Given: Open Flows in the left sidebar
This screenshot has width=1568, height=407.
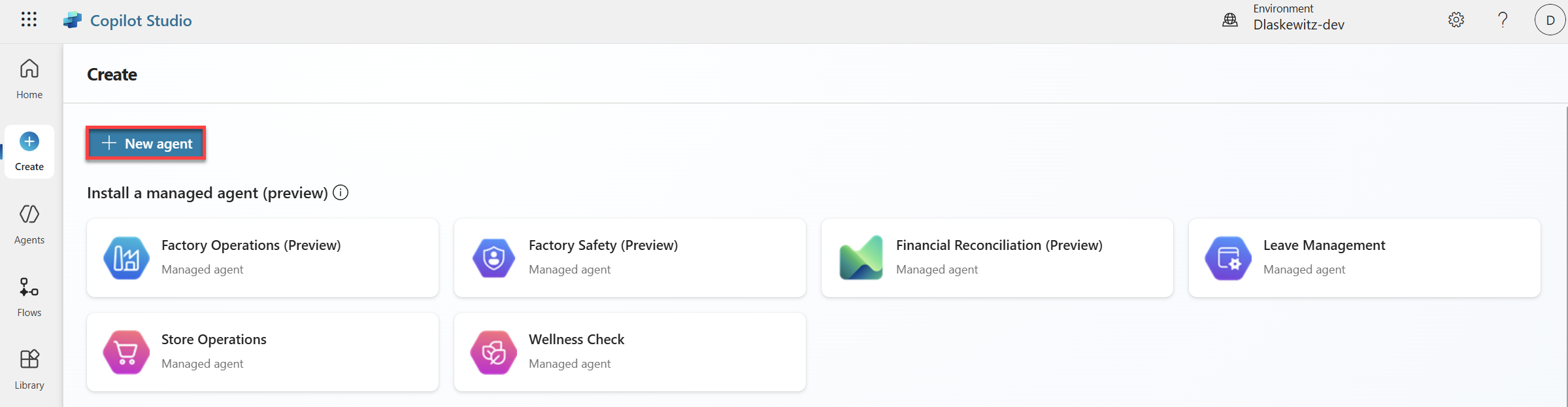Looking at the screenshot, I should pos(29,297).
